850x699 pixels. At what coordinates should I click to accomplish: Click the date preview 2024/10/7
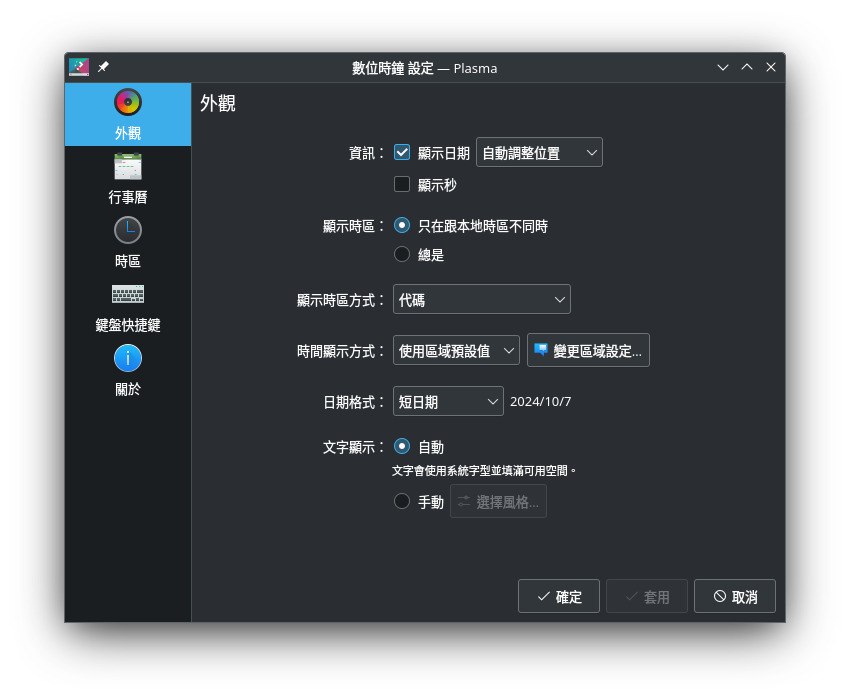540,401
